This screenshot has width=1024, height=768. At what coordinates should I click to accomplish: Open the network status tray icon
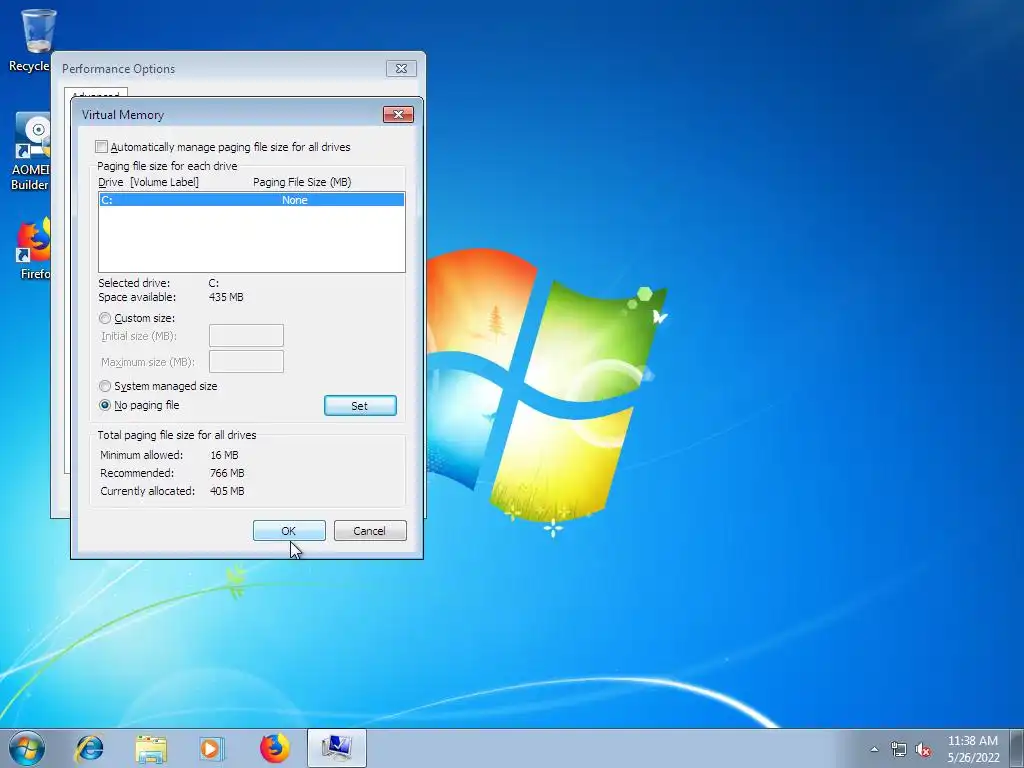pyautogui.click(x=899, y=749)
